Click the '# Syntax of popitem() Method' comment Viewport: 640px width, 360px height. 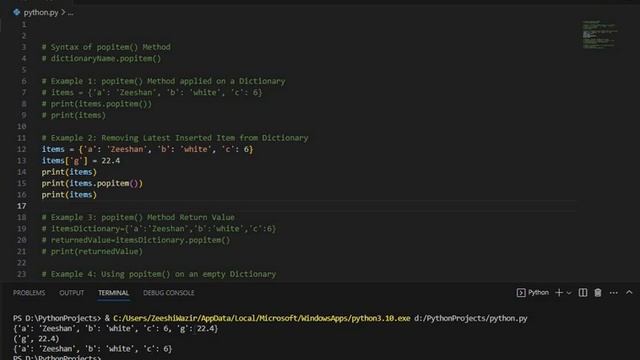tap(106, 47)
